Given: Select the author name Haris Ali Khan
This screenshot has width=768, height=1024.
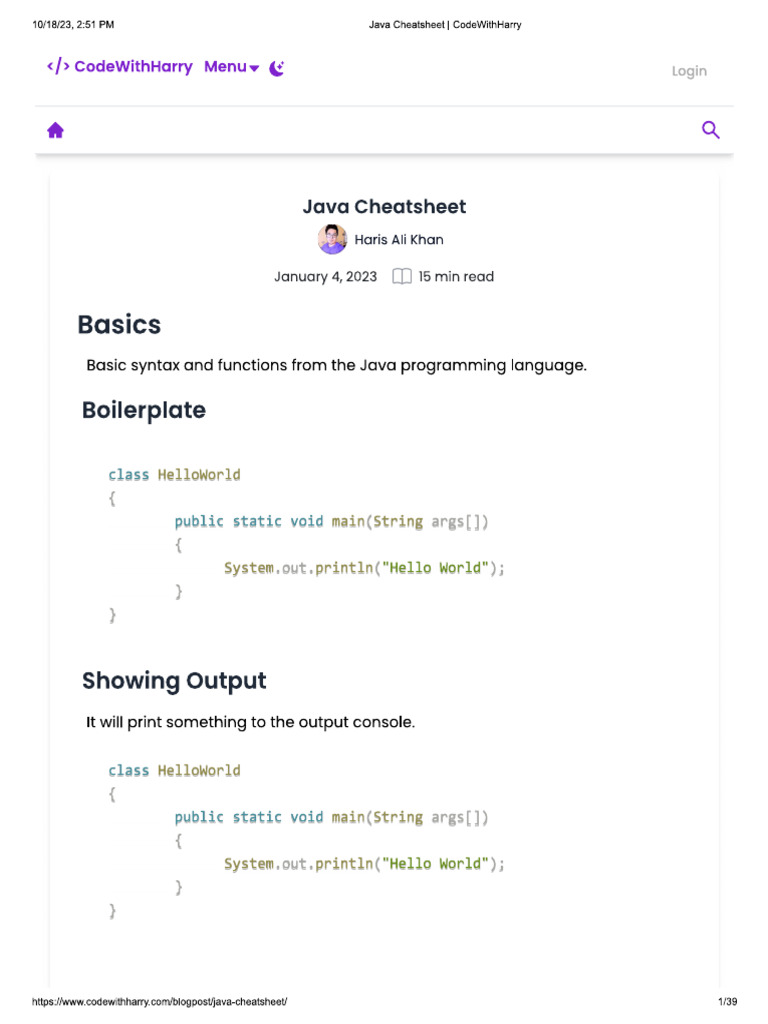Looking at the screenshot, I should [399, 240].
